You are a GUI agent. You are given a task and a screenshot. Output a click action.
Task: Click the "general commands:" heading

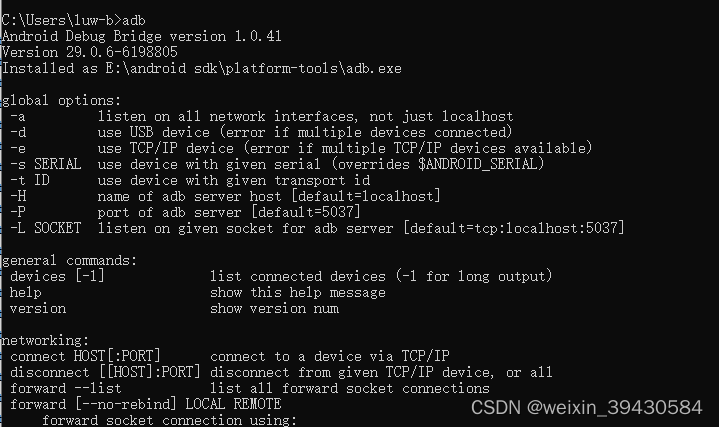point(69,260)
